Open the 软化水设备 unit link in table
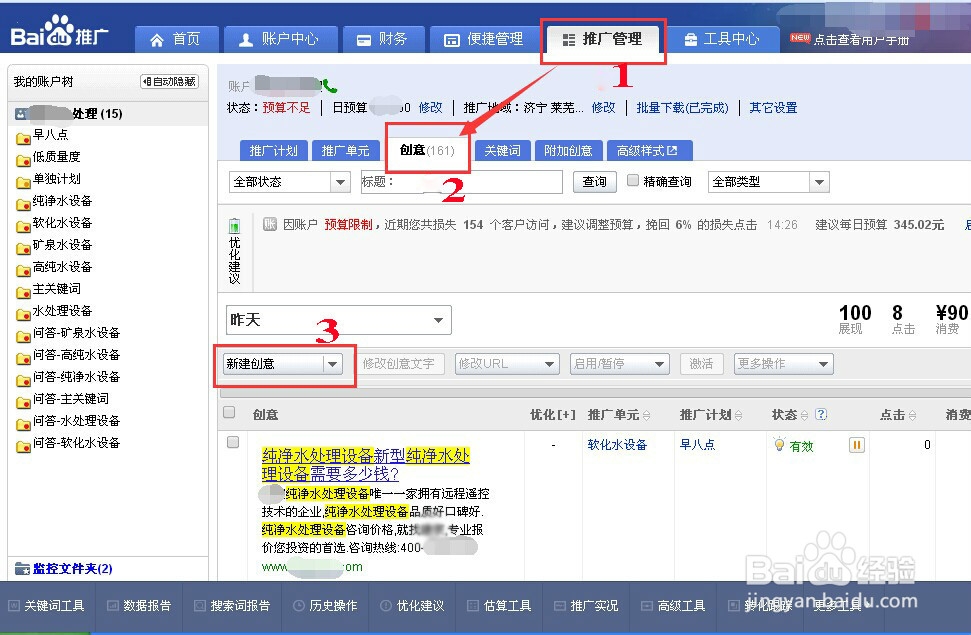This screenshot has height=635, width=971. 617,445
